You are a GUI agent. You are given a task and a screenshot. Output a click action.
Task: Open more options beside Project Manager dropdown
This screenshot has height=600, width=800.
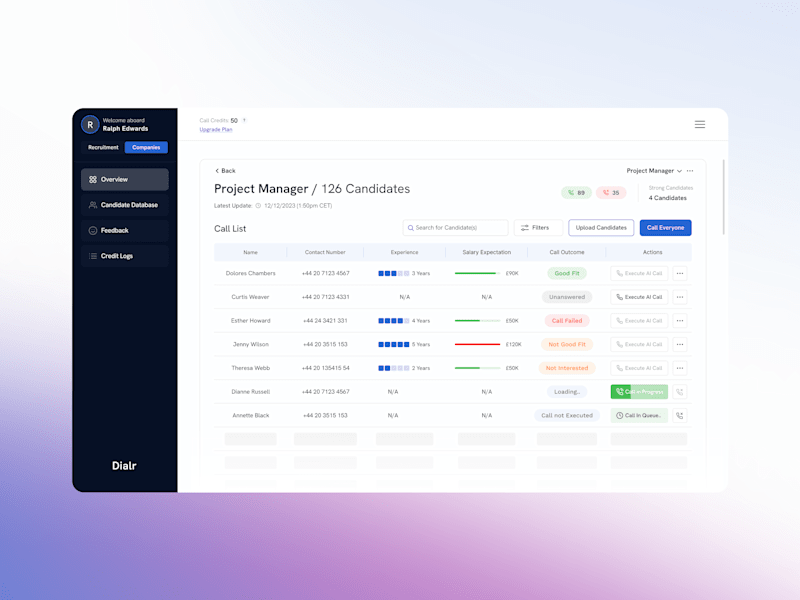[x=690, y=171]
